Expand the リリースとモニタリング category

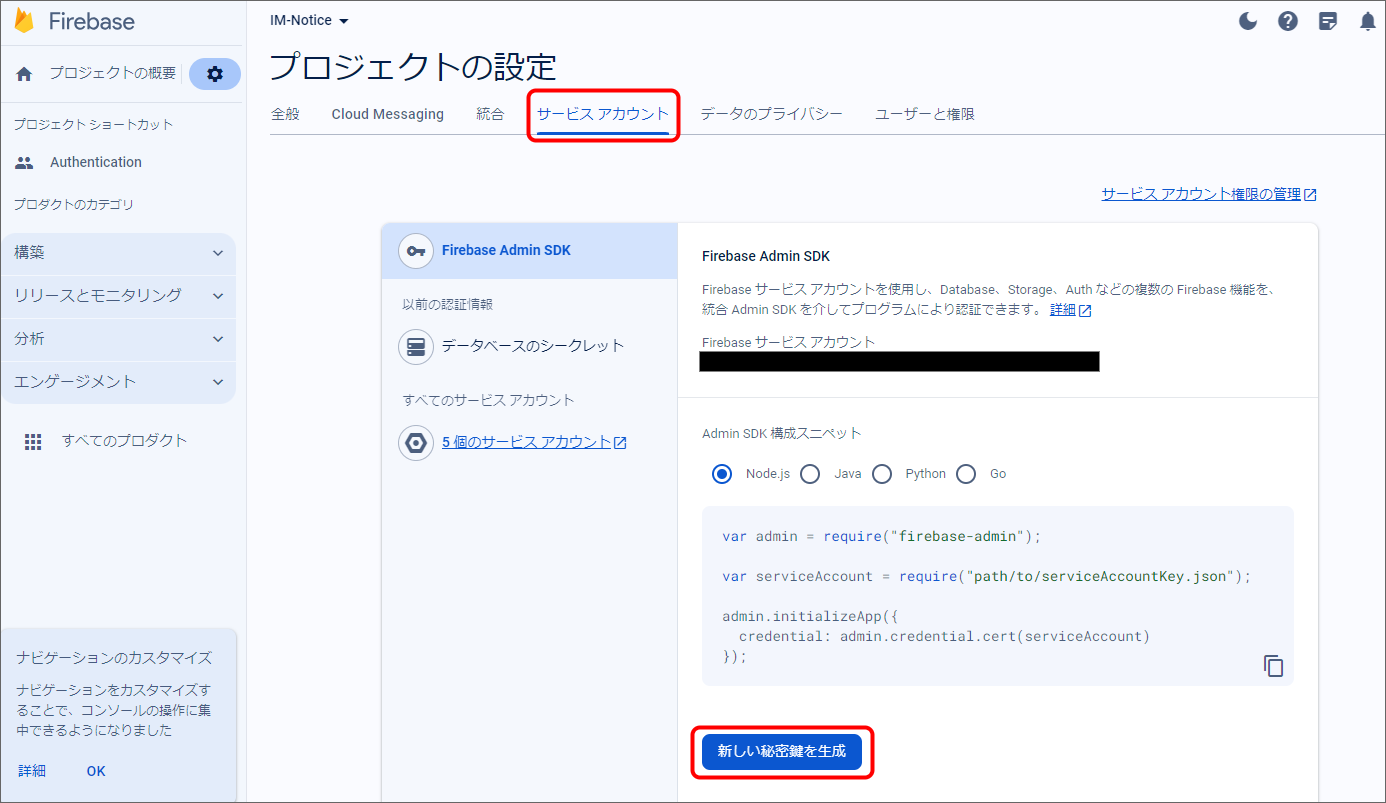[118, 296]
